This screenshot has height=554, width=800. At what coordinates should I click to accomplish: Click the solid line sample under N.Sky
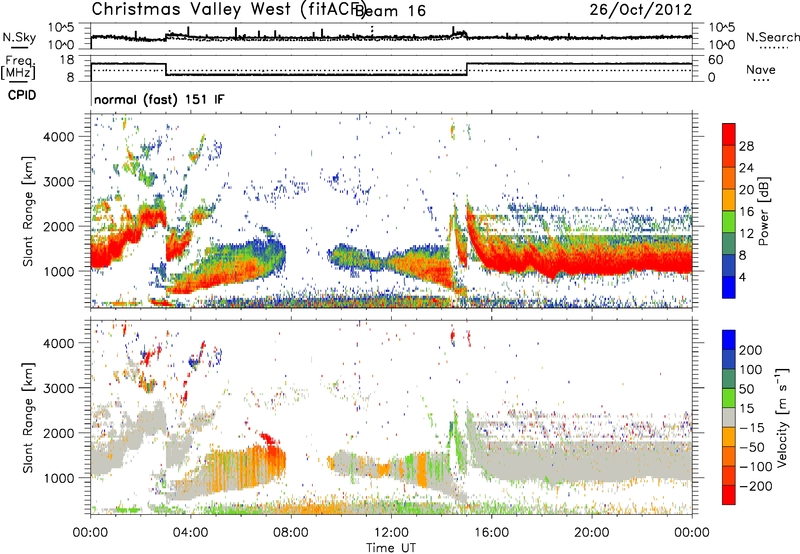tap(19, 47)
